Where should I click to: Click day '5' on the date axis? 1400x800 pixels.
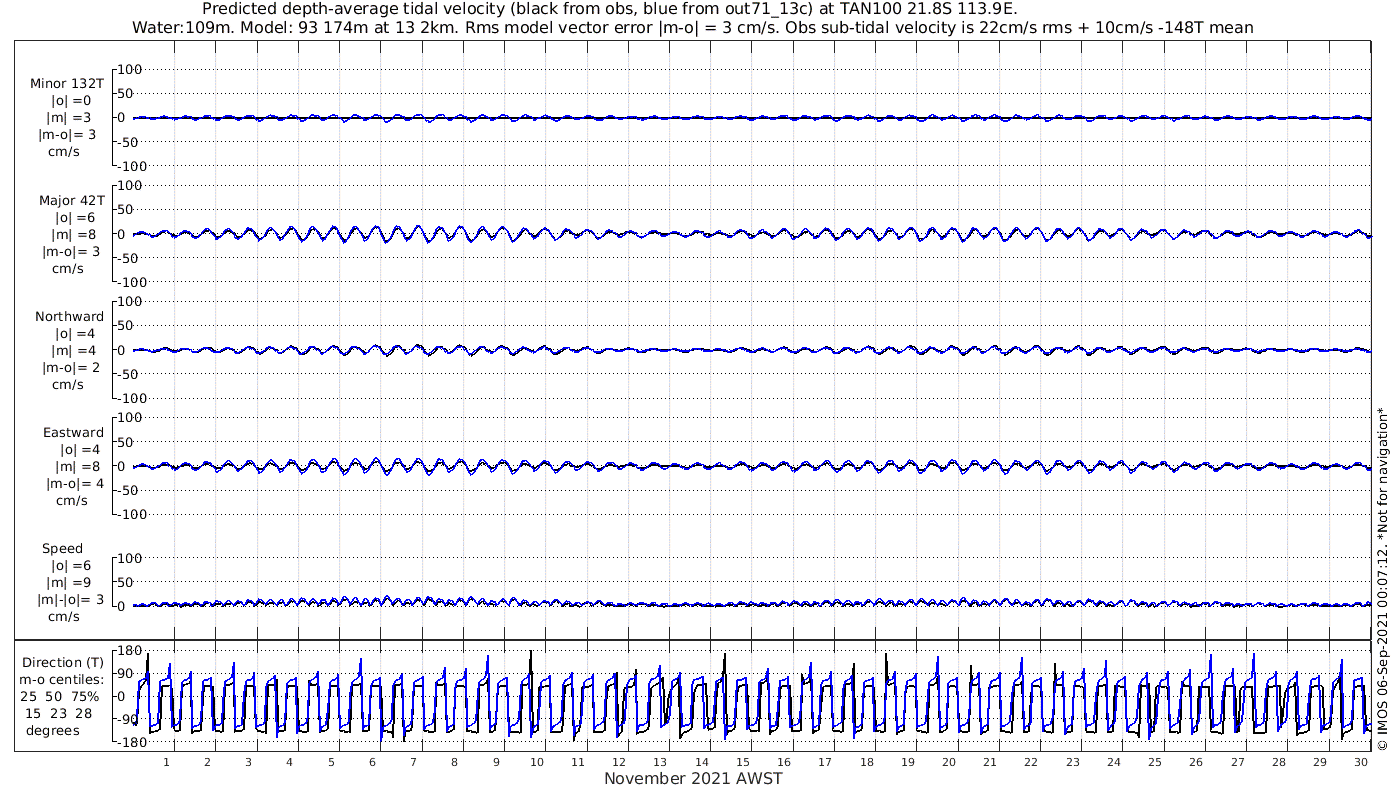point(331,763)
